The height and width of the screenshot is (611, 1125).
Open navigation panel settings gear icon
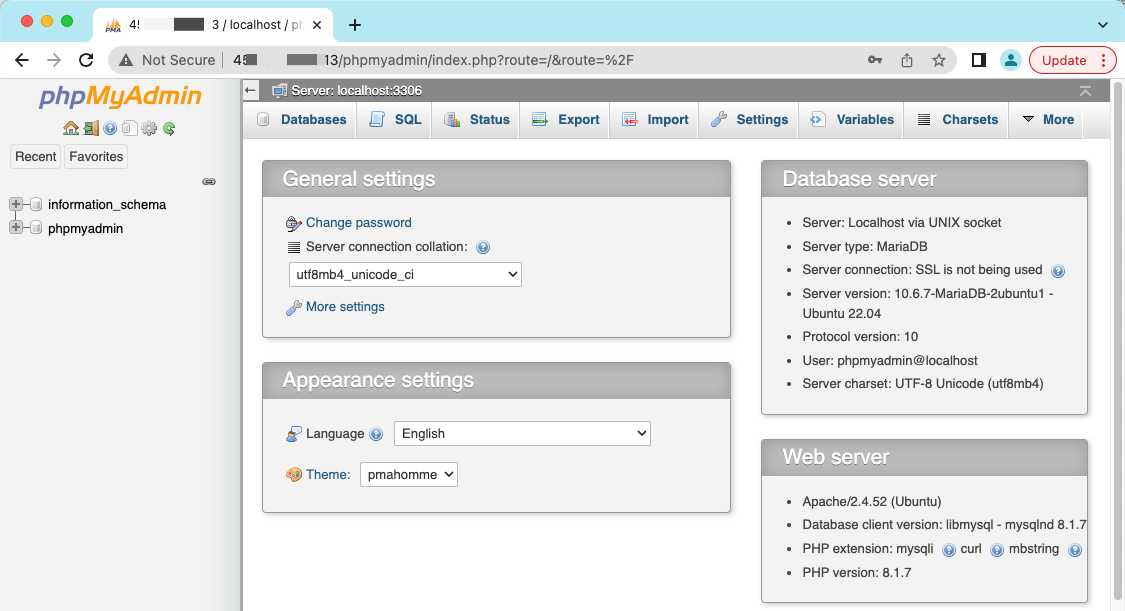click(x=149, y=128)
